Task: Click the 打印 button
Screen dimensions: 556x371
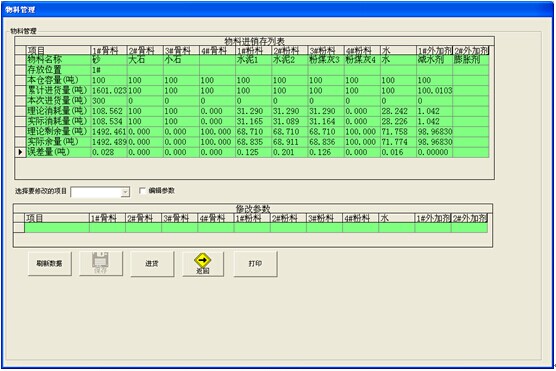Action: [255, 264]
